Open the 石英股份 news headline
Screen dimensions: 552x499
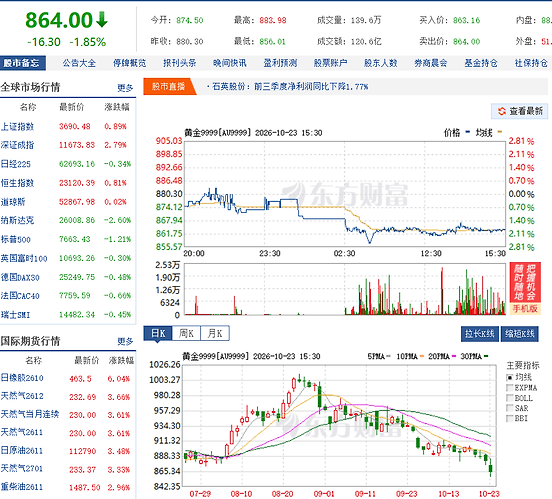coord(289,87)
